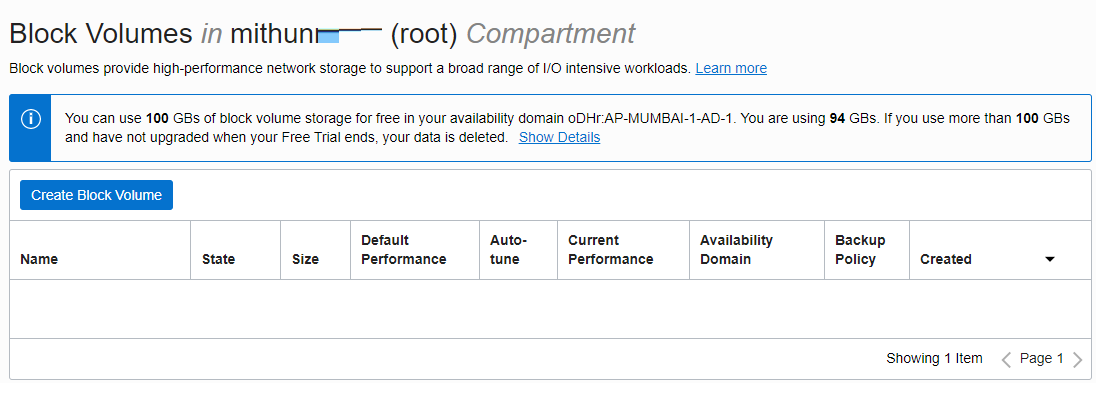The width and height of the screenshot is (1096, 393).
Task: Sort by the Name column header
Action: pyautogui.click(x=39, y=259)
